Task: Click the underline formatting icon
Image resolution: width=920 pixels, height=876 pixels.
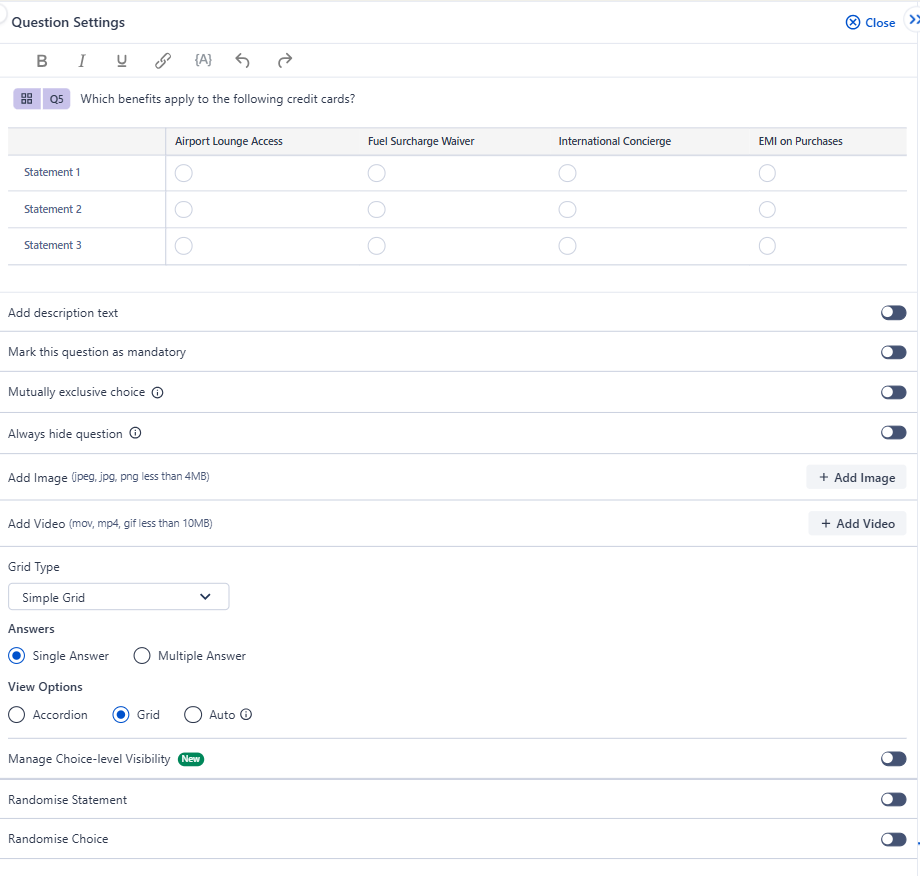Action: pos(122,61)
